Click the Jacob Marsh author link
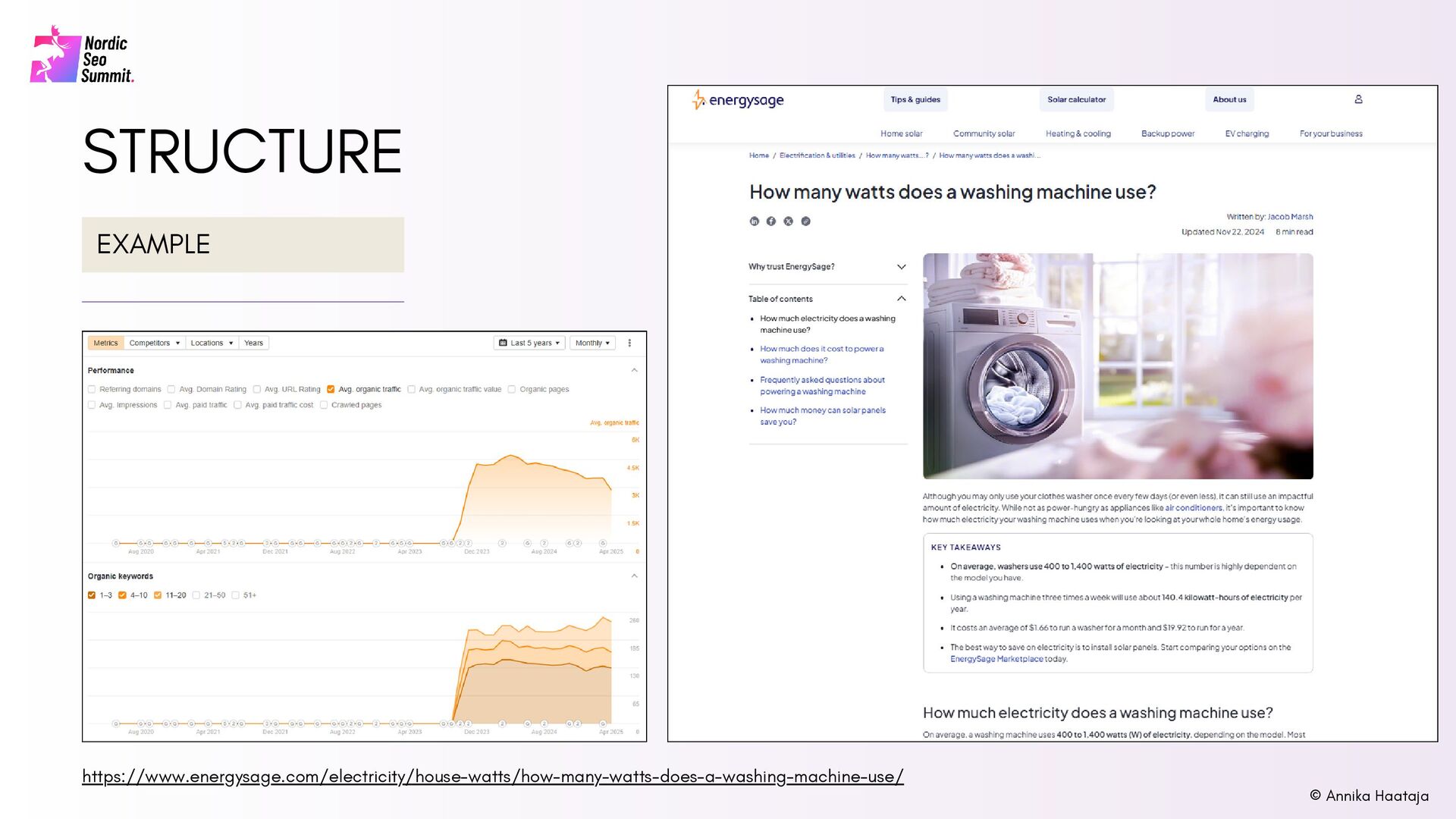The width and height of the screenshot is (1456, 819). (x=1290, y=217)
